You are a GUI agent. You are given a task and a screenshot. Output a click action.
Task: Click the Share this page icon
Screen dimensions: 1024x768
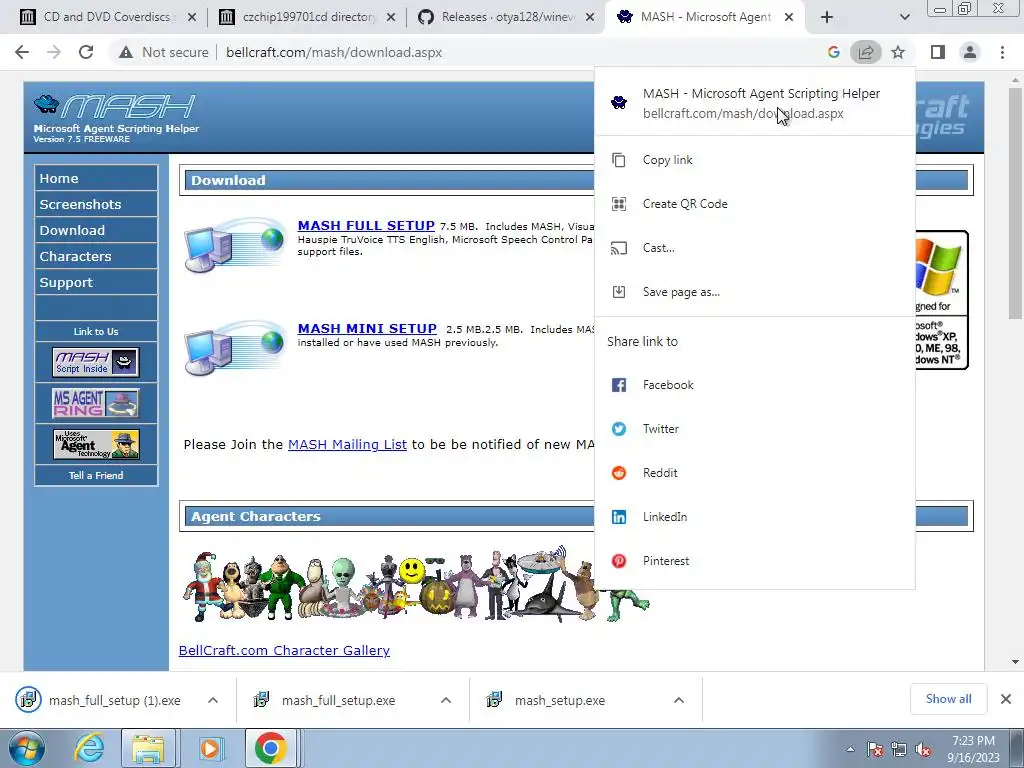[x=866, y=52]
